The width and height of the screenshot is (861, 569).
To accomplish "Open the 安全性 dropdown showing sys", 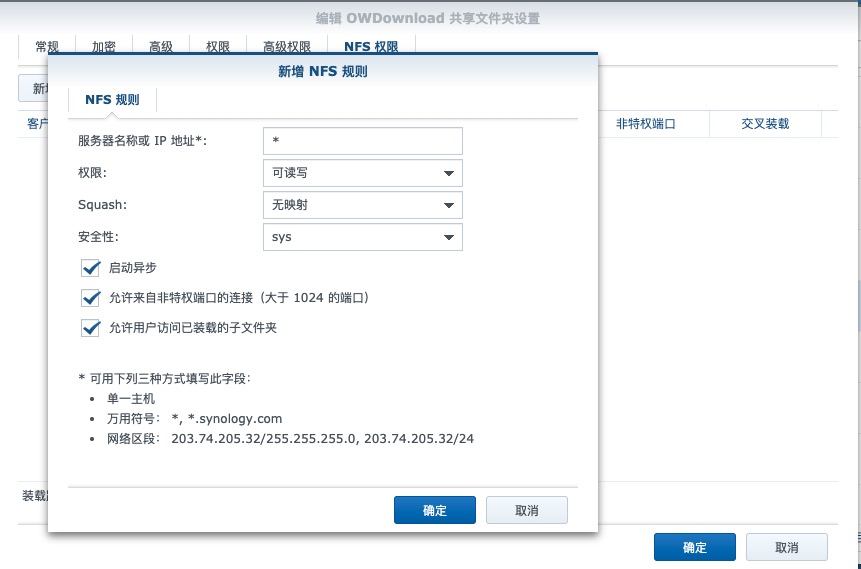I will pos(362,237).
